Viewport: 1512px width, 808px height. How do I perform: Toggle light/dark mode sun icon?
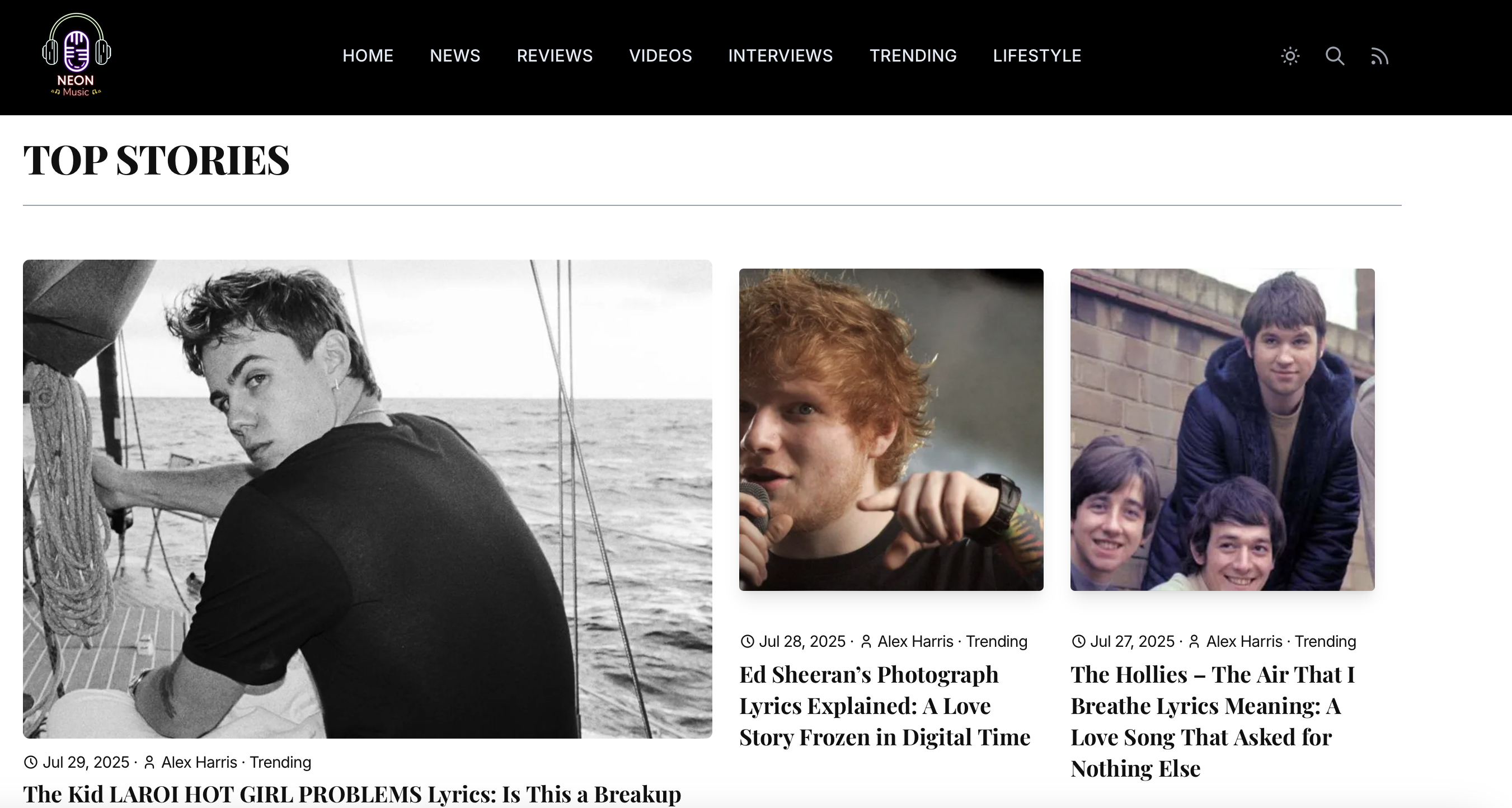pos(1290,56)
